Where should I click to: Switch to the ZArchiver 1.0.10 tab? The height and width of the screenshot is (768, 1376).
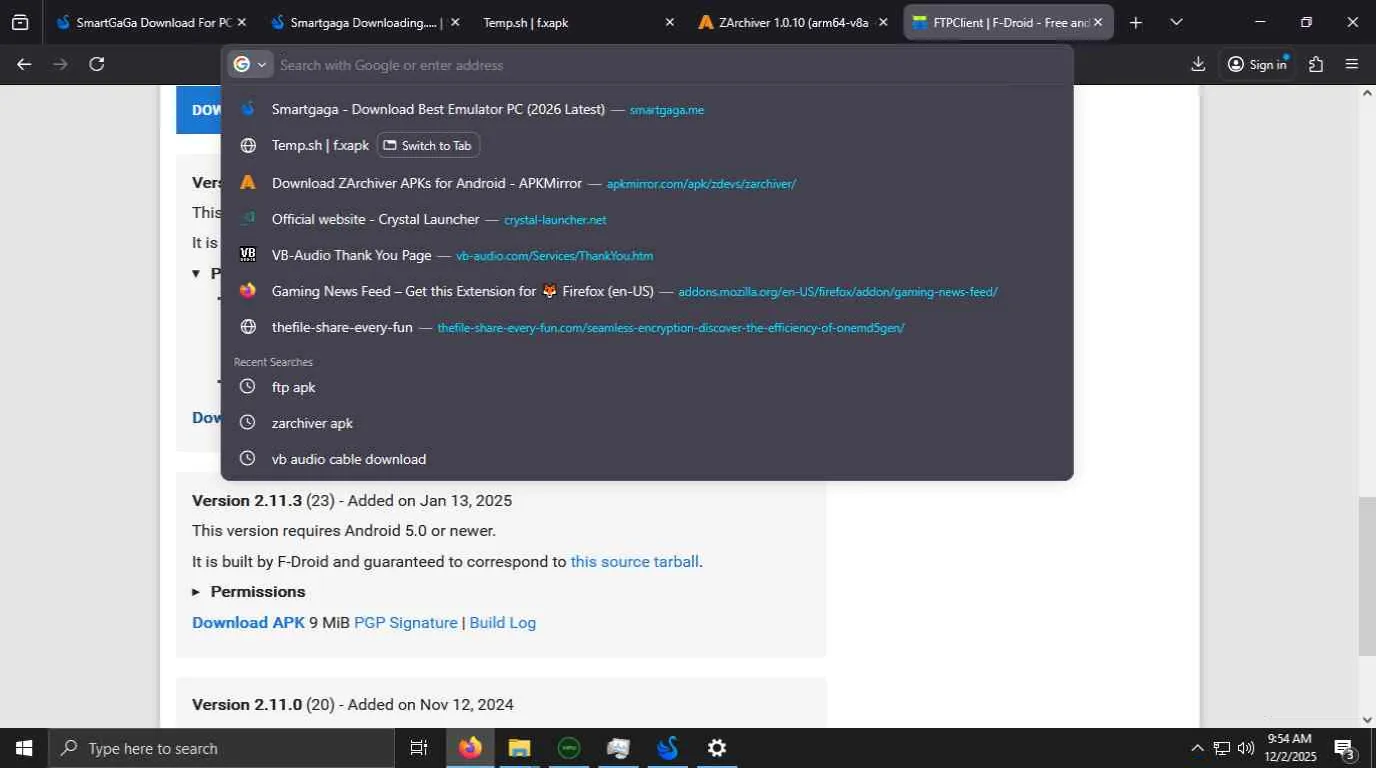coord(793,22)
